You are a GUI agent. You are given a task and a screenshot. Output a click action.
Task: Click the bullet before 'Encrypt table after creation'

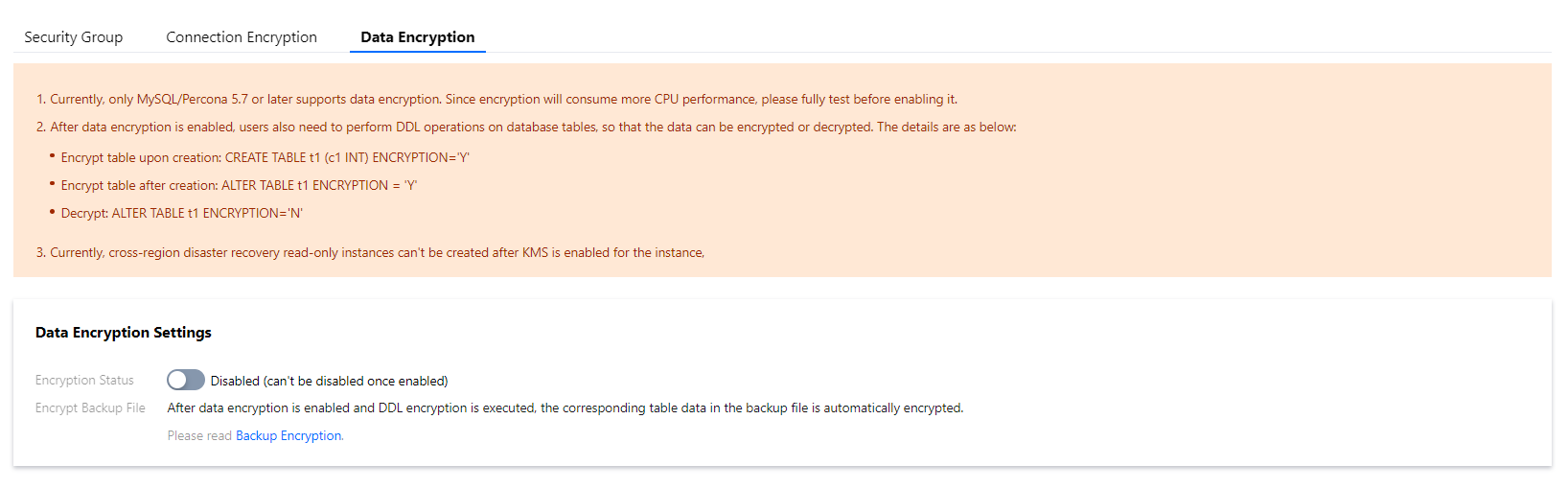tap(52, 183)
